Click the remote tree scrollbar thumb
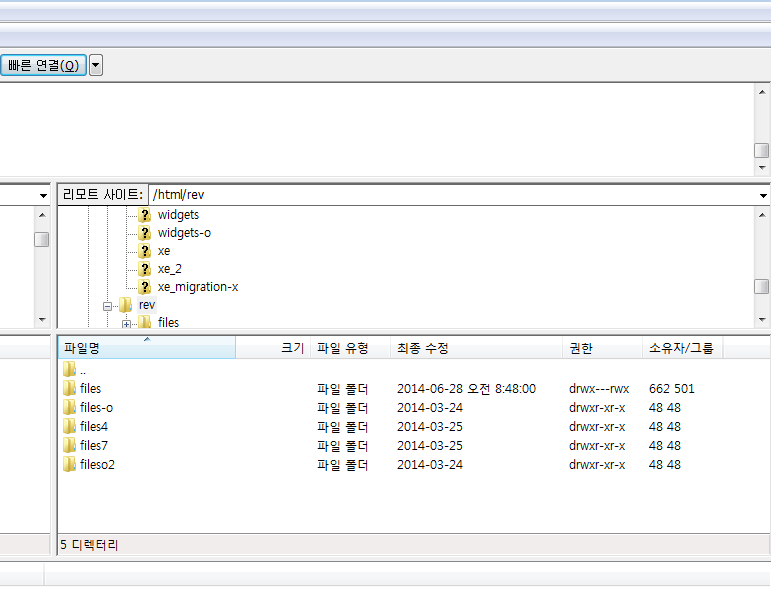Image resolution: width=771 pixels, height=613 pixels. click(762, 287)
